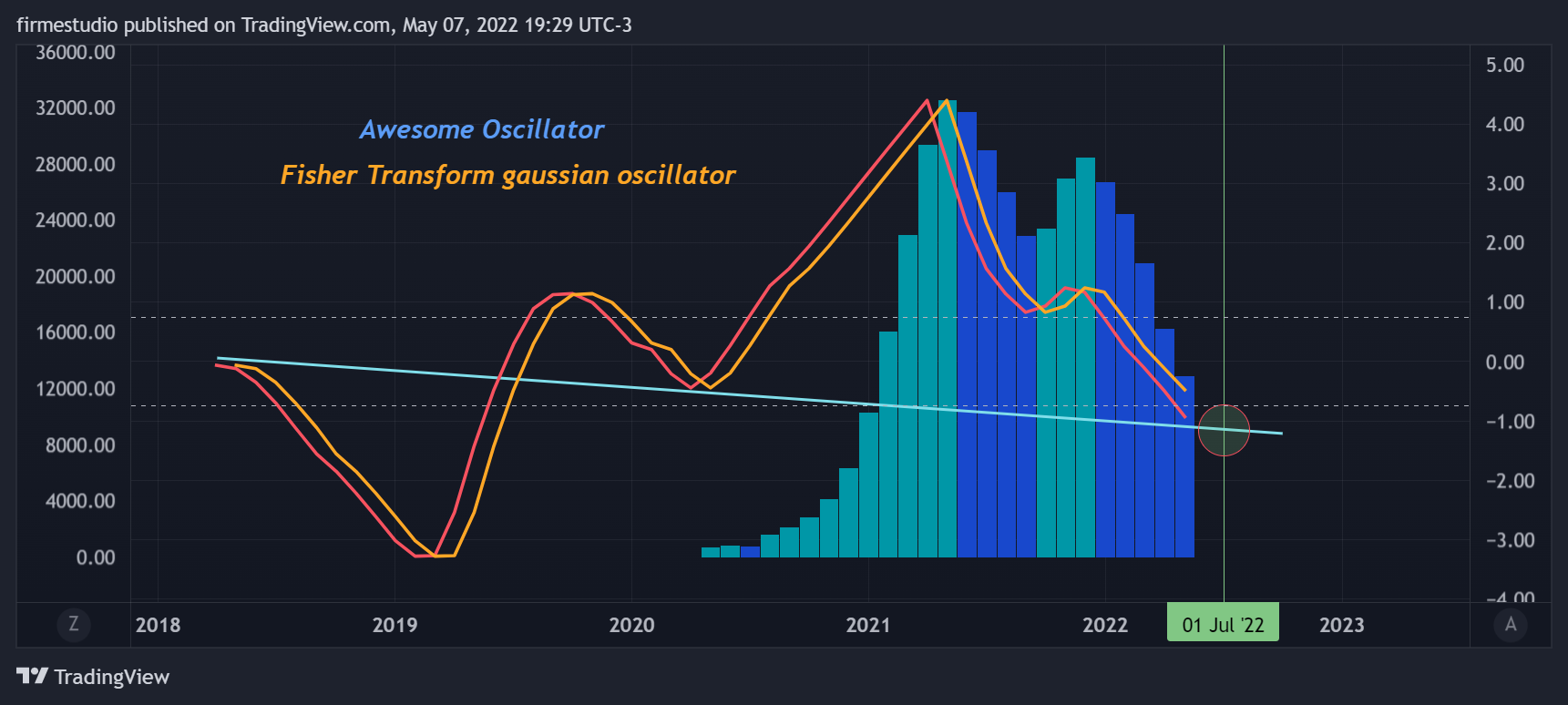Click the 20000.00 left scale value
1568x705 pixels.
pyautogui.click(x=76, y=276)
